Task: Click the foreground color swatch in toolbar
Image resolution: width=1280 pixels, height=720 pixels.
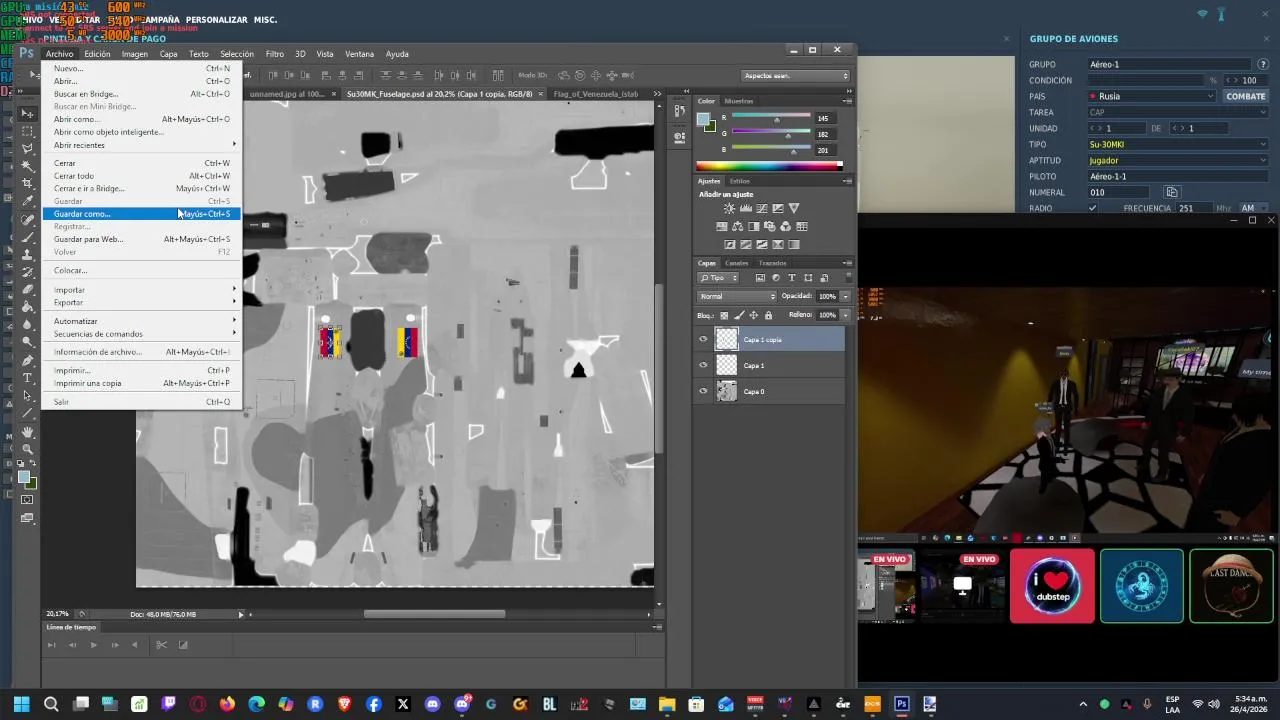Action: pos(24,478)
